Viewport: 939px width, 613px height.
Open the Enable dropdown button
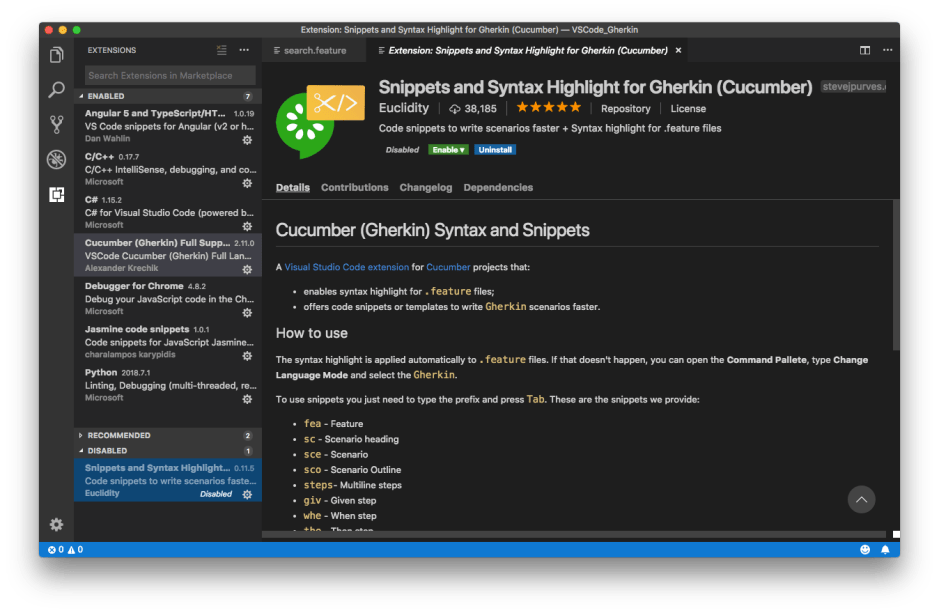pos(448,150)
